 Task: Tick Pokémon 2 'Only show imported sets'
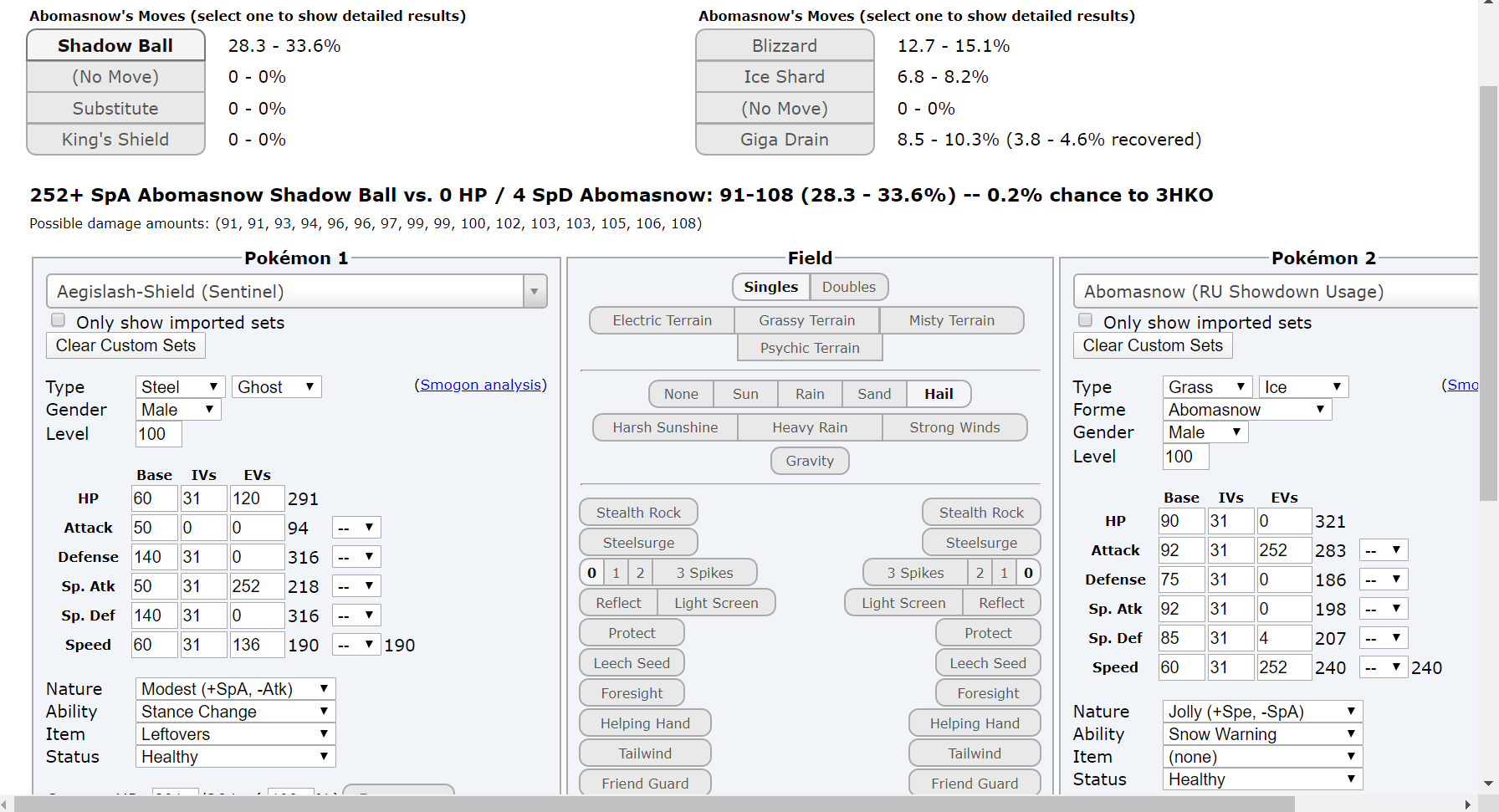tap(1085, 320)
